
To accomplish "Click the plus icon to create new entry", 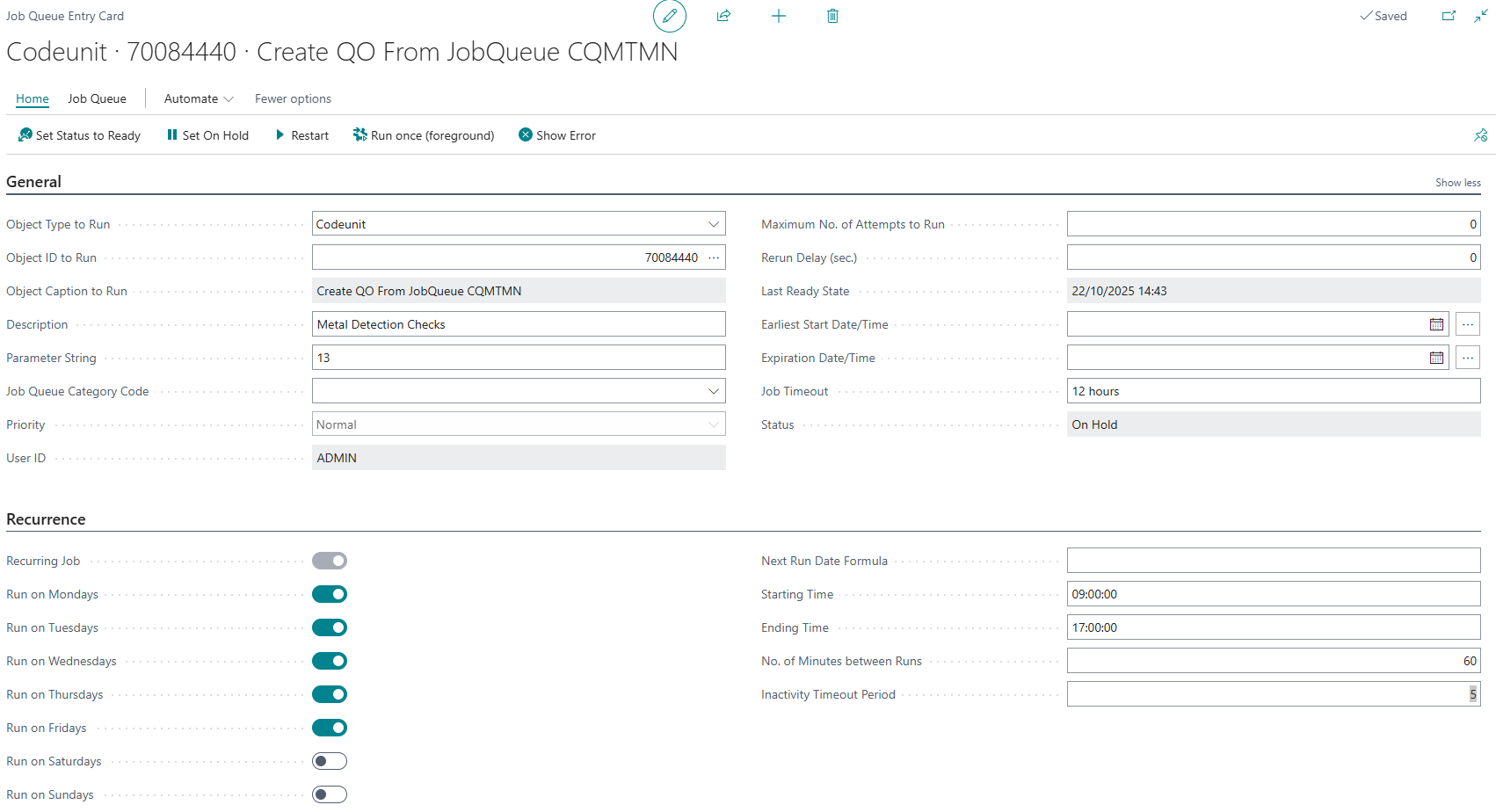I will 778,16.
